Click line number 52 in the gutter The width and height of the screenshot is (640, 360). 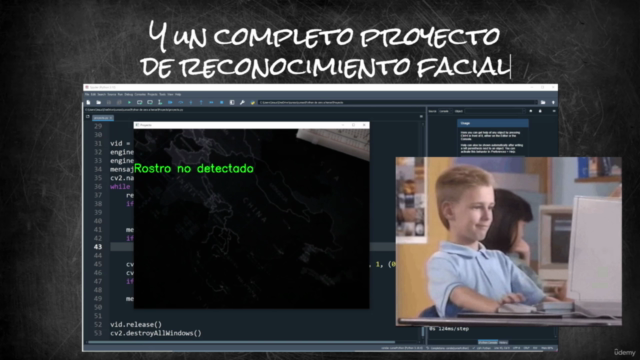coord(98,324)
